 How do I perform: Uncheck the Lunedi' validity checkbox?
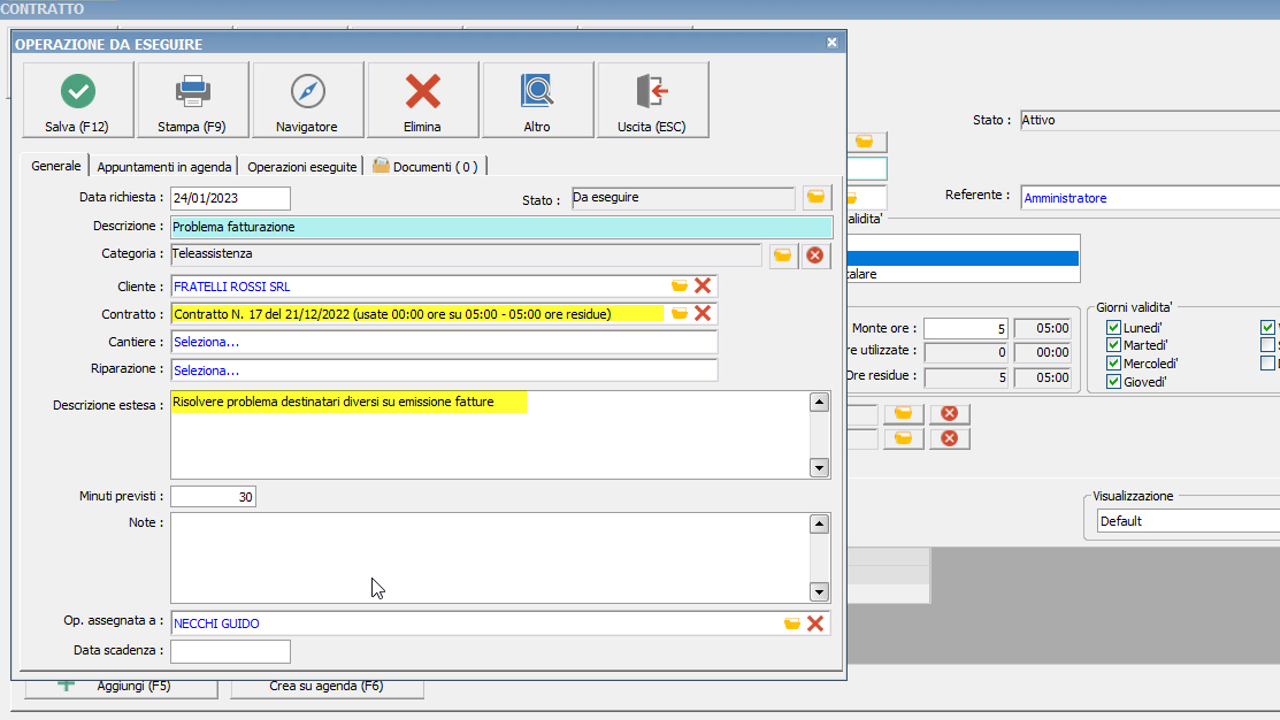tap(1113, 328)
